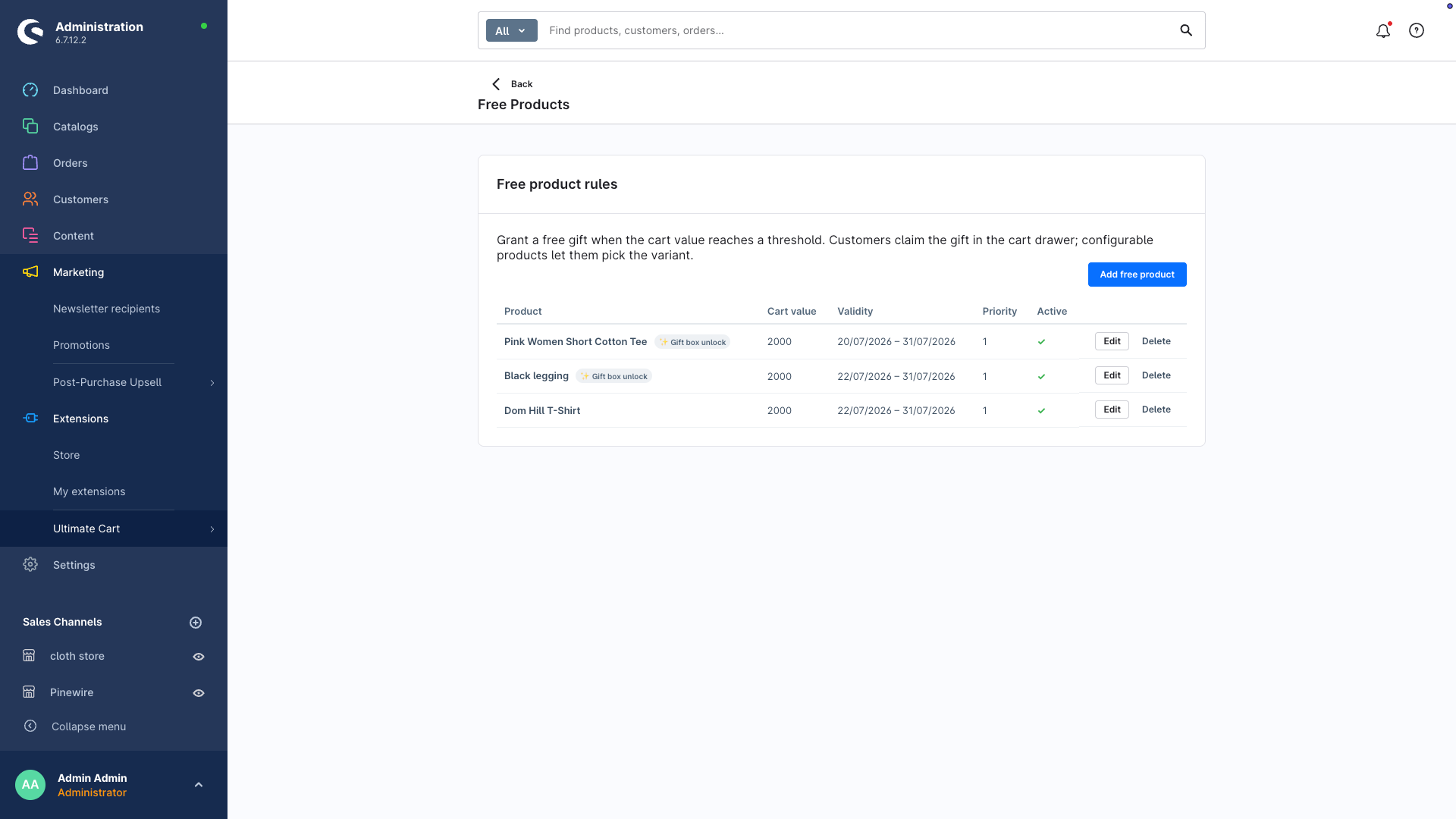Click Add free product button
1456x819 pixels.
click(x=1137, y=275)
